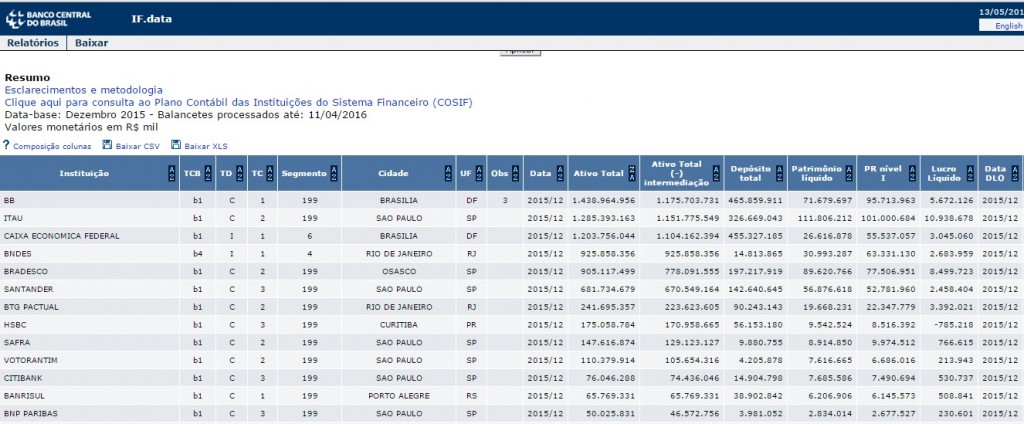The height and width of the screenshot is (424, 1024).
Task: Switch language with the English link
Action: [x=1007, y=26]
